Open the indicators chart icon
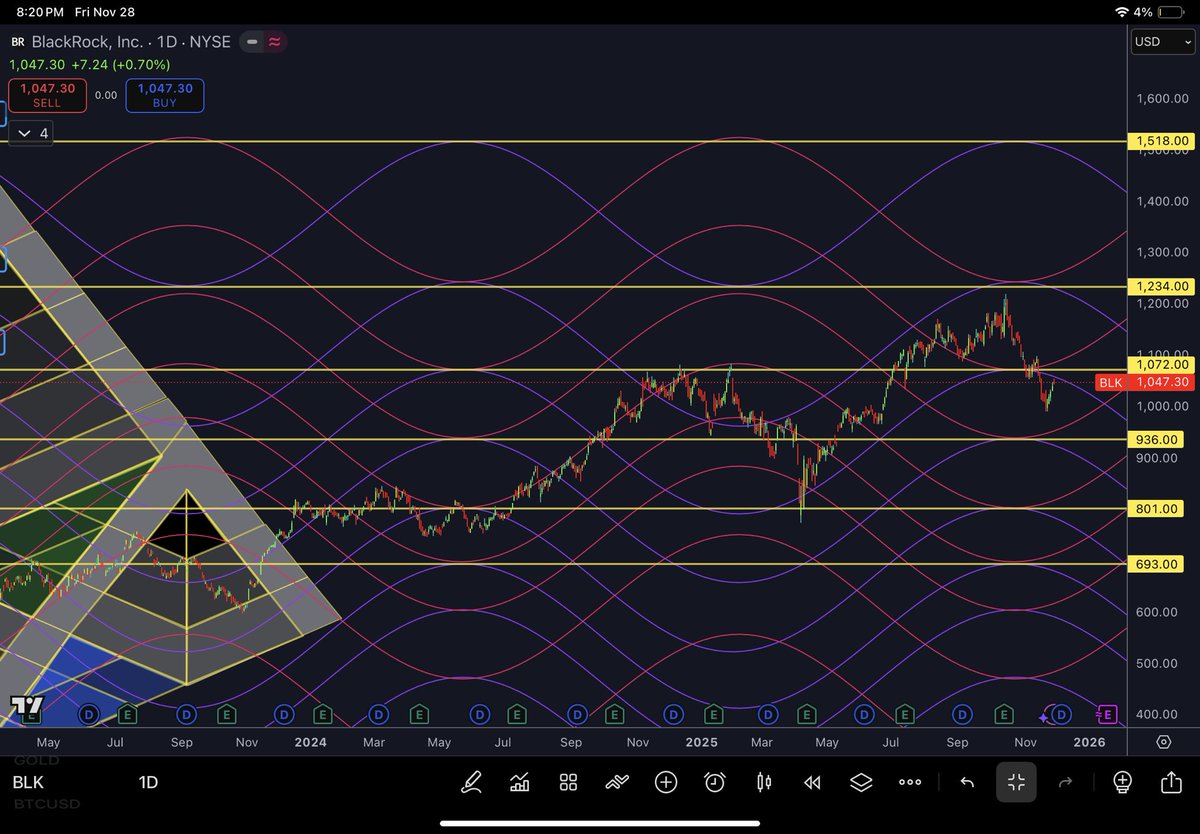Screen dimensions: 1200x834 (520, 782)
